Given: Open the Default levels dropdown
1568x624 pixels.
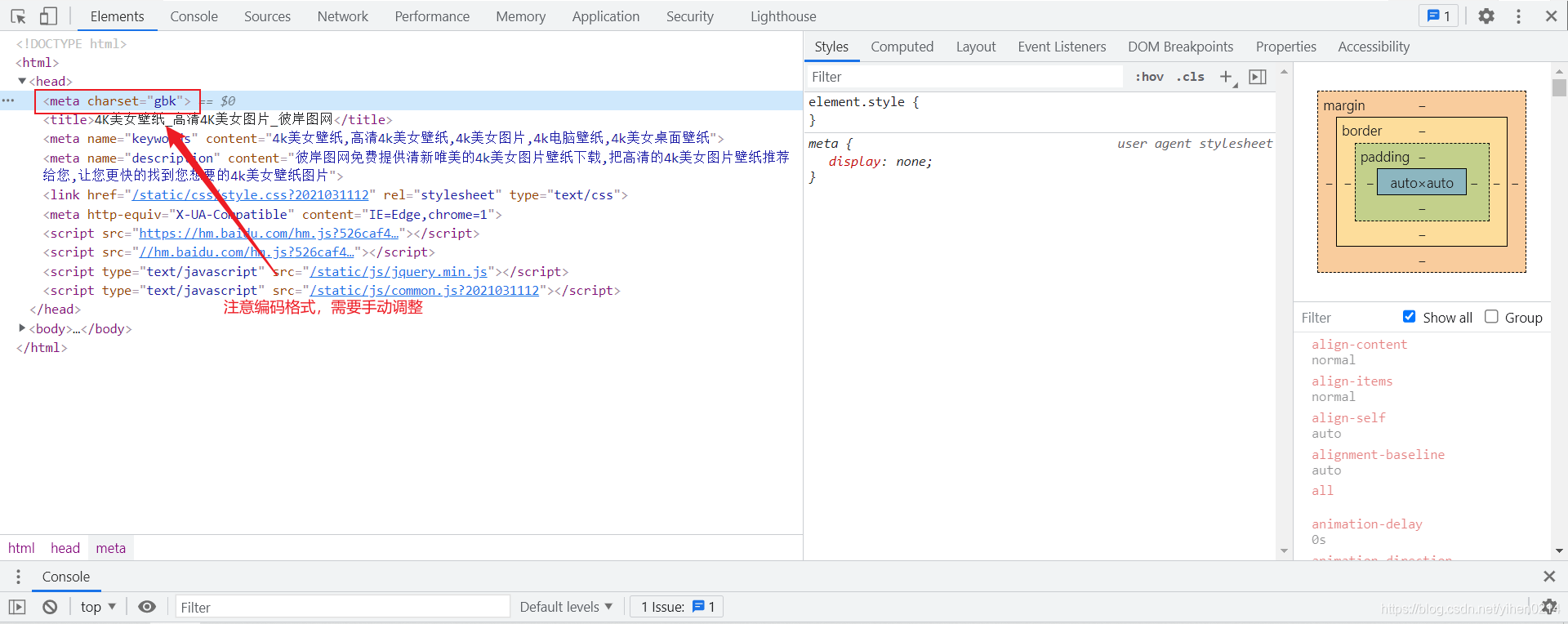Looking at the screenshot, I should tap(566, 607).
